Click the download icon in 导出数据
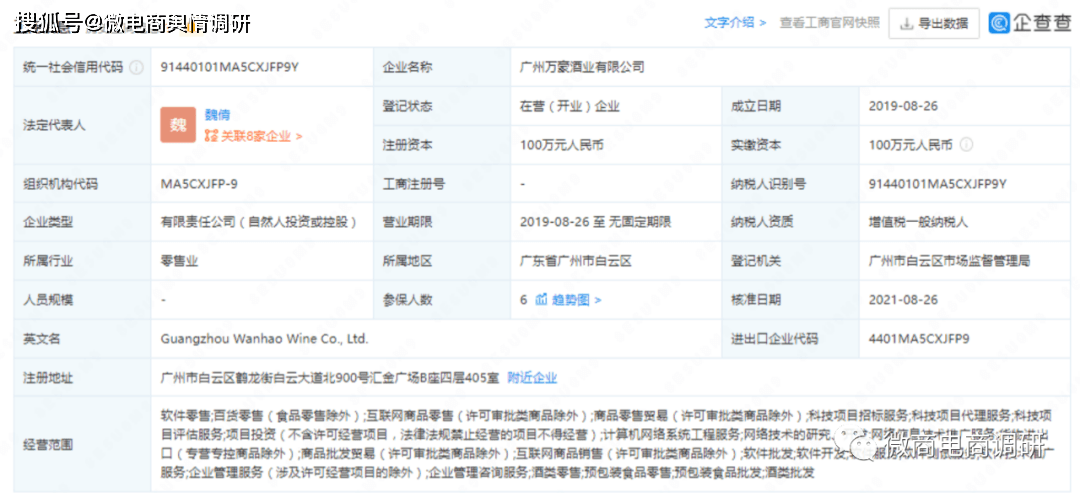The width and height of the screenshot is (1080, 493). point(906,23)
